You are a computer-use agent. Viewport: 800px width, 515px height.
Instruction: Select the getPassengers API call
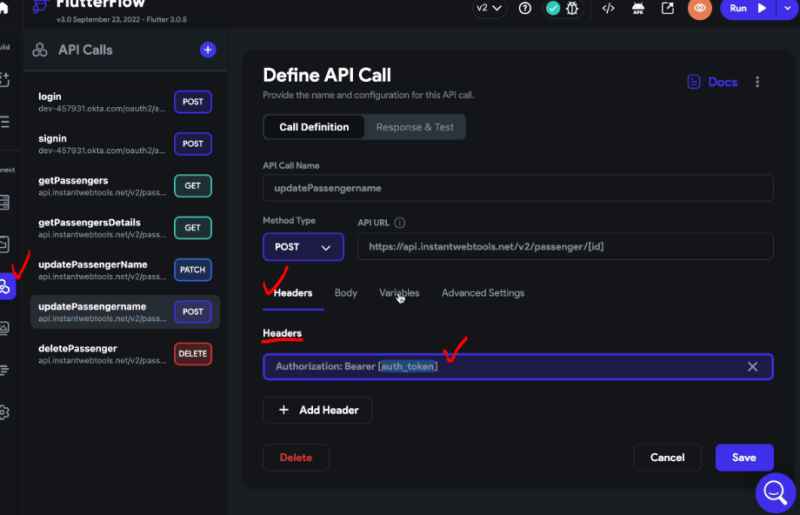pyautogui.click(x=125, y=186)
